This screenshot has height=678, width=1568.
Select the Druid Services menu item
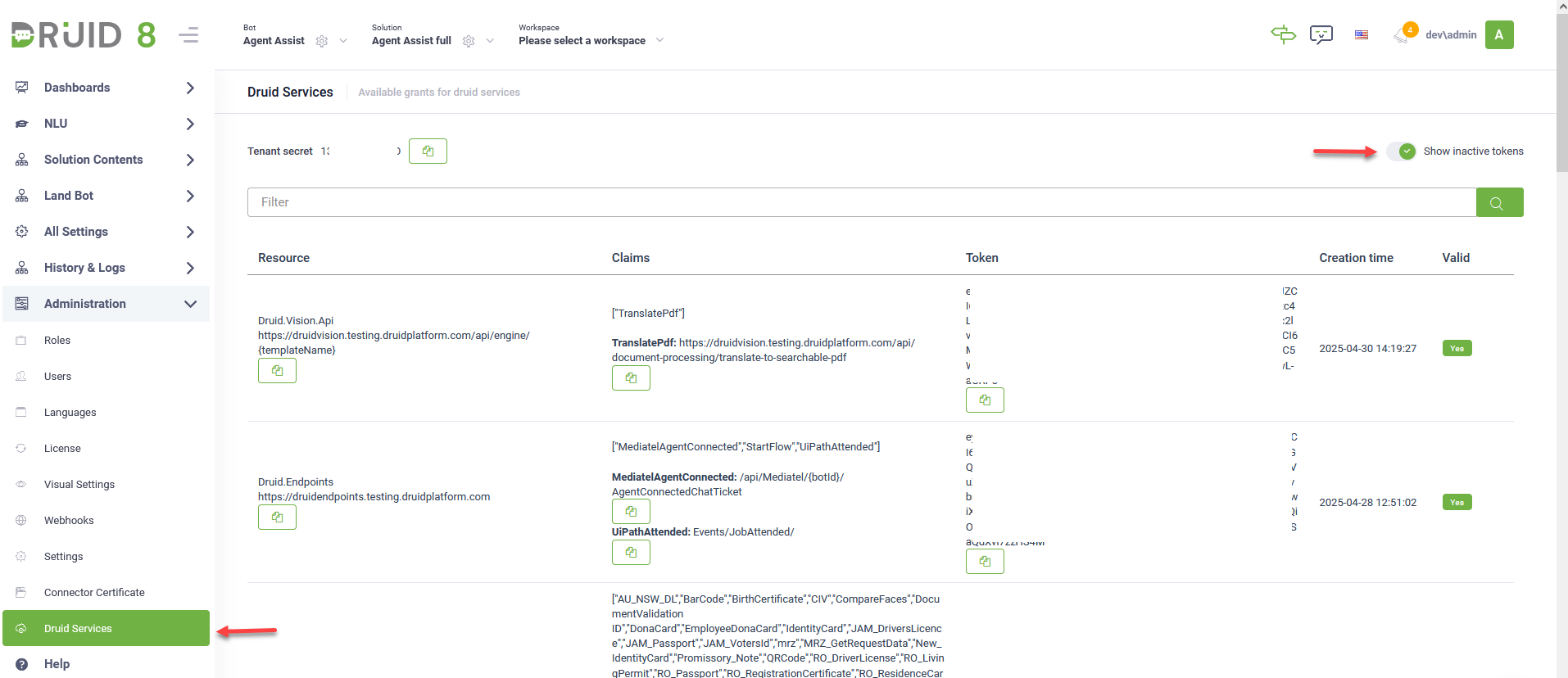(106, 628)
